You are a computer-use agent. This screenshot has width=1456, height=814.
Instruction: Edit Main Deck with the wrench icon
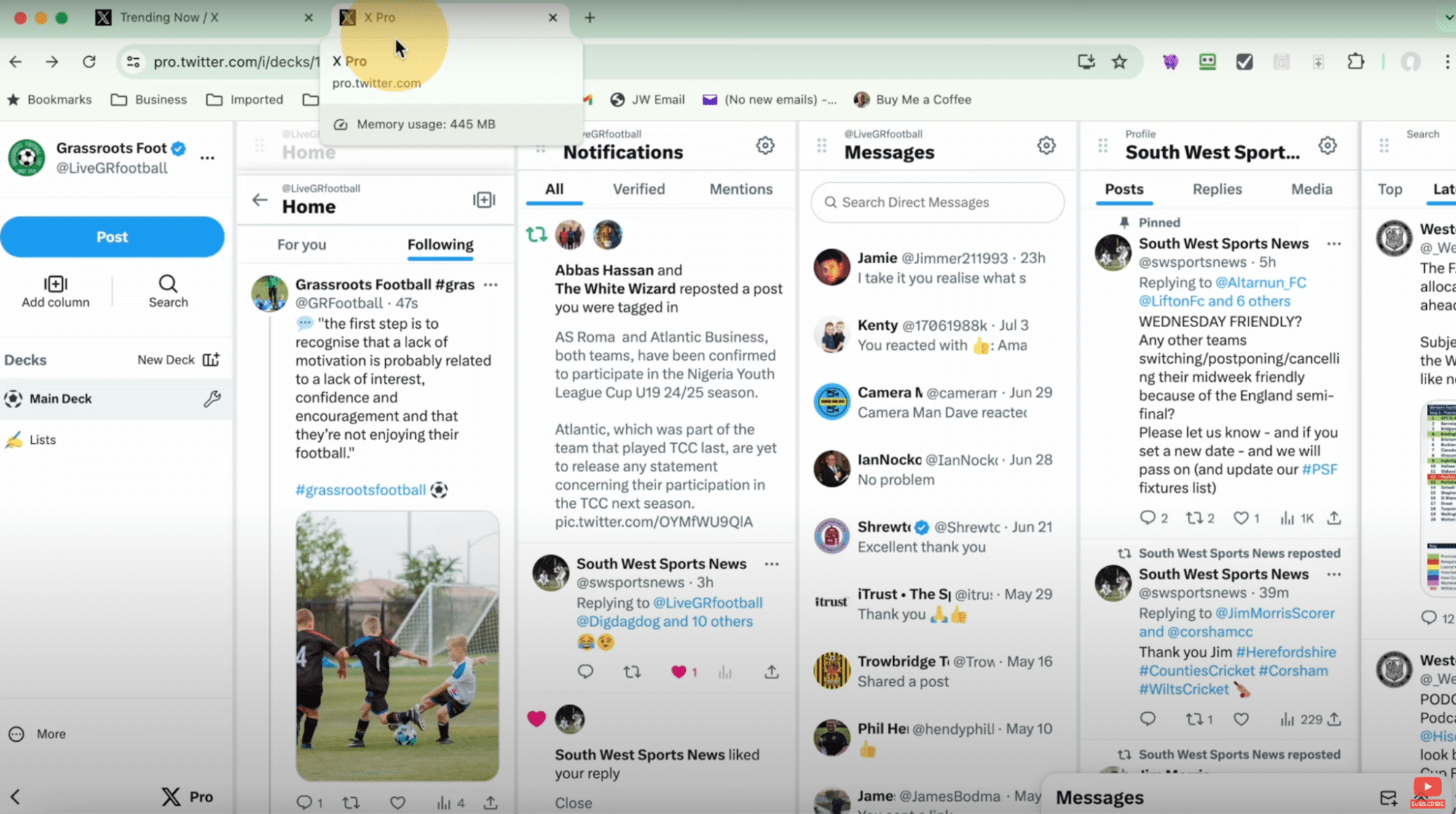[x=213, y=399]
